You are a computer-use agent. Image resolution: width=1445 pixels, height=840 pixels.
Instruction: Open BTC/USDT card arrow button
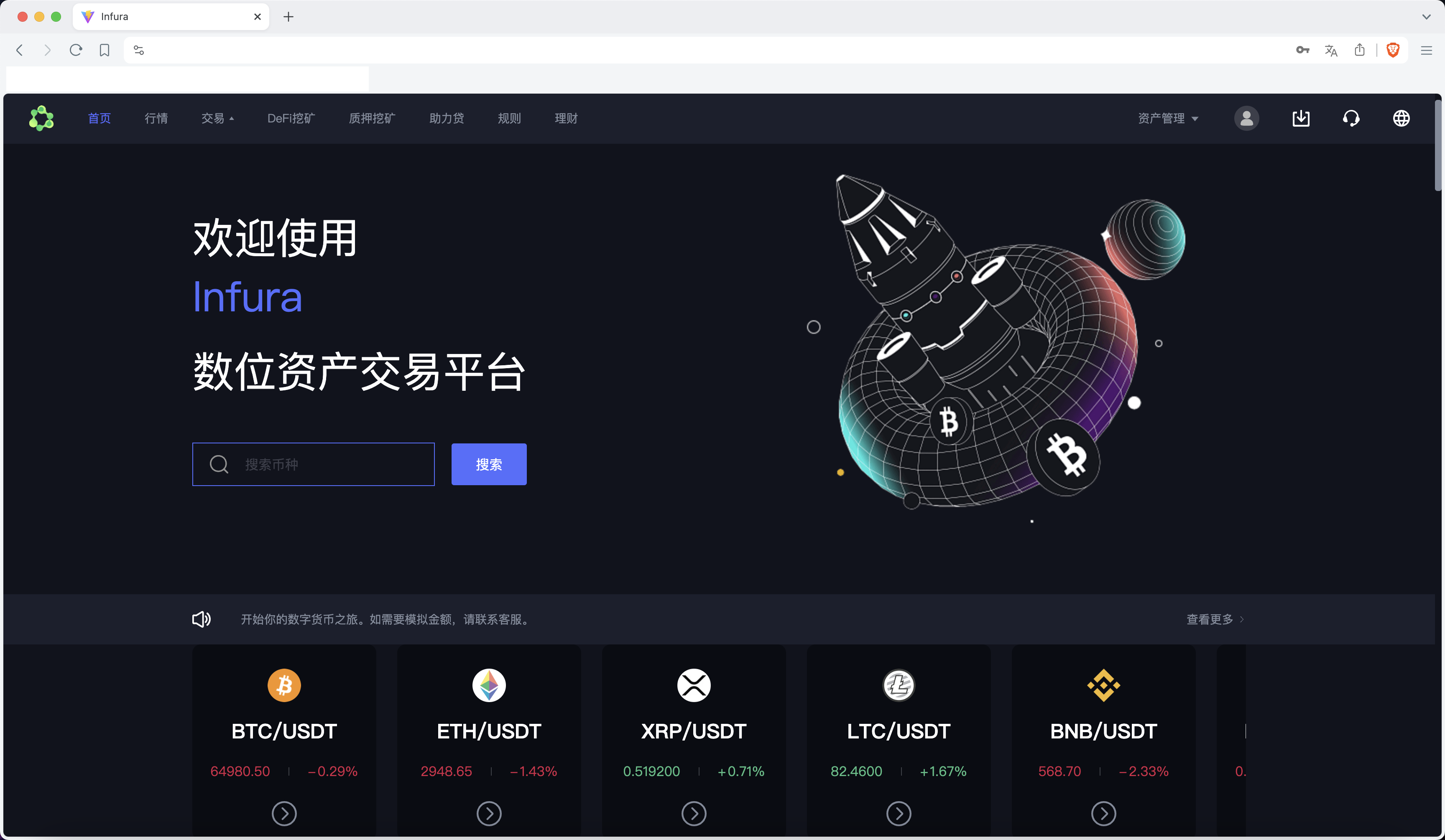click(284, 814)
